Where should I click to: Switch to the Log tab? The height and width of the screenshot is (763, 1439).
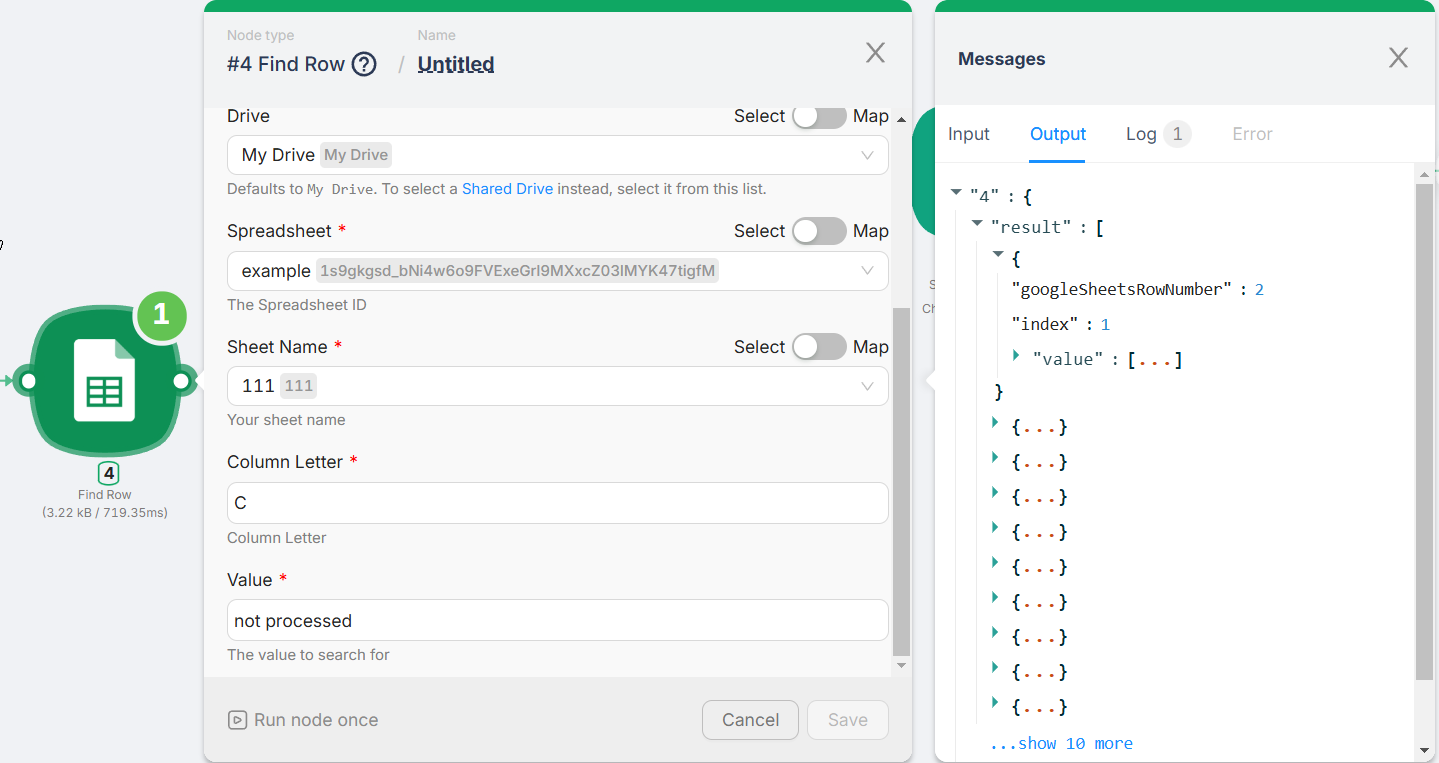[1141, 134]
